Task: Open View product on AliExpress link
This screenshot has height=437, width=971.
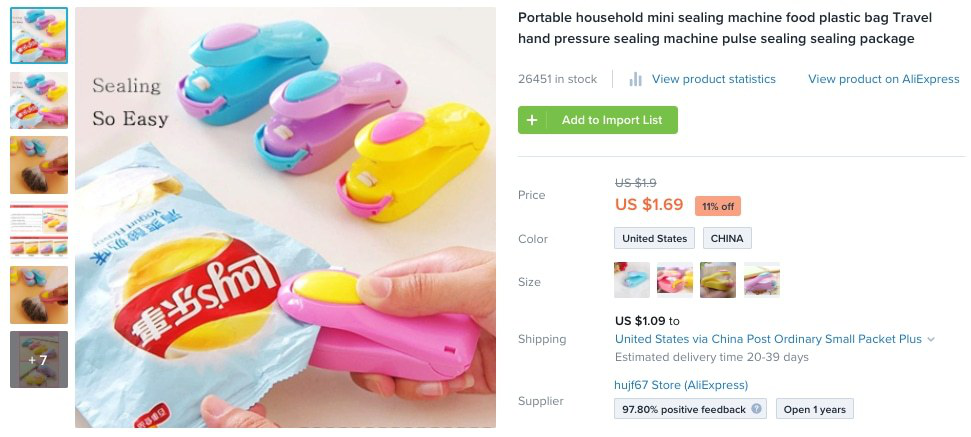Action: click(883, 79)
